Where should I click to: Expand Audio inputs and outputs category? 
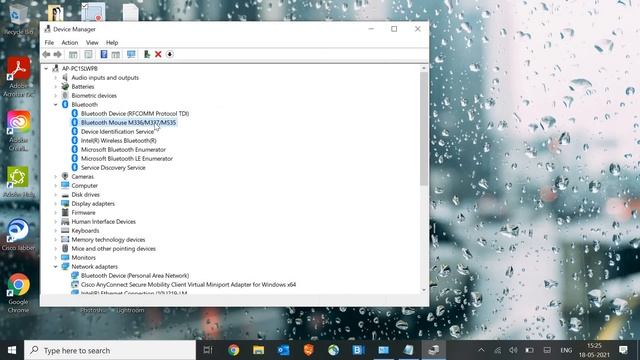(x=56, y=78)
